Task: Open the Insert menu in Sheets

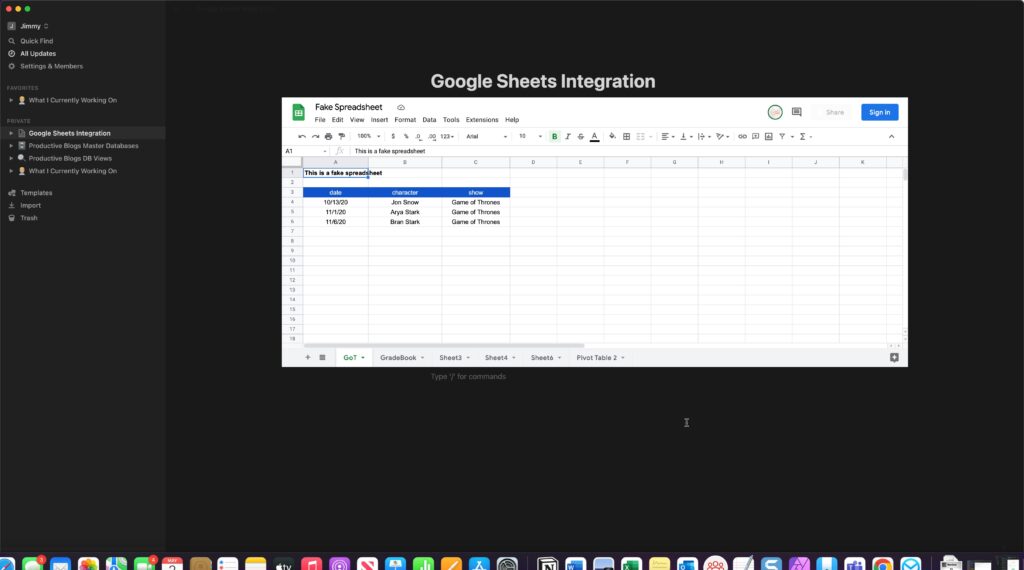Action: pyautogui.click(x=379, y=120)
